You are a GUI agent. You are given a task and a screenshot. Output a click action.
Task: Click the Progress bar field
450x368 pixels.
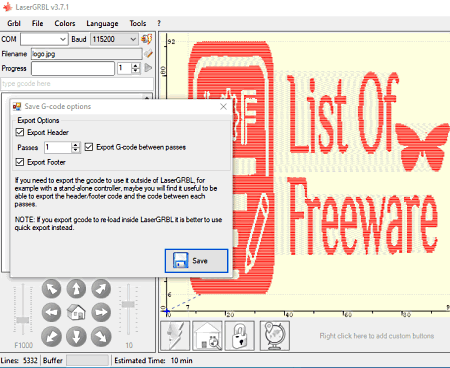(73, 68)
